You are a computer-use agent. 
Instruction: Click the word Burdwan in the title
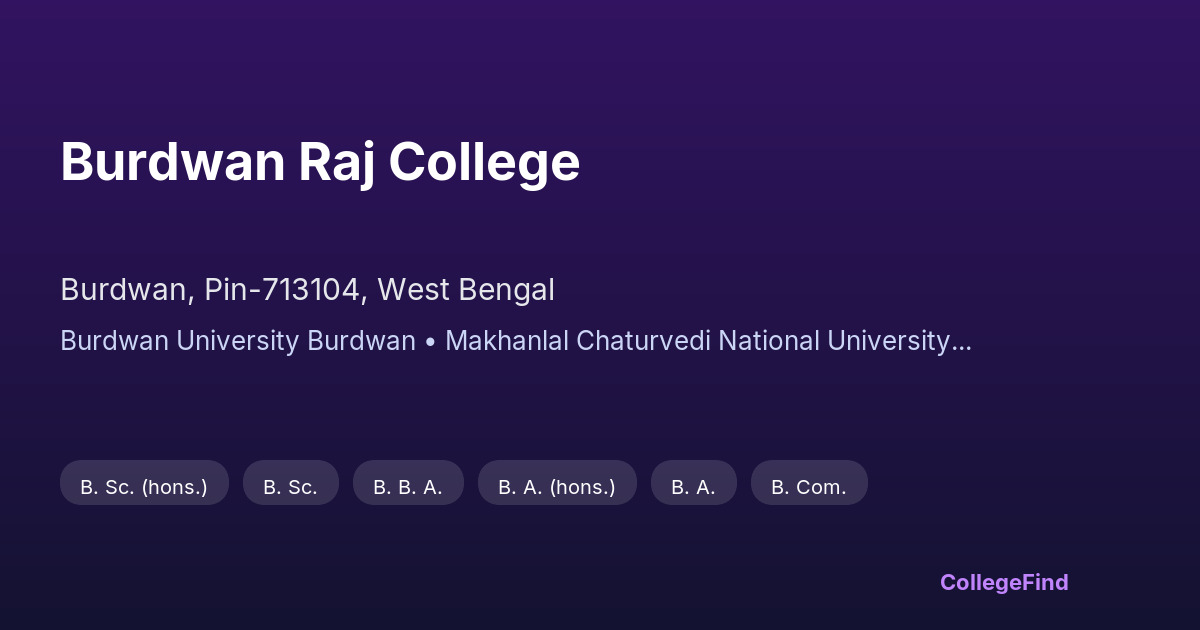click(172, 162)
